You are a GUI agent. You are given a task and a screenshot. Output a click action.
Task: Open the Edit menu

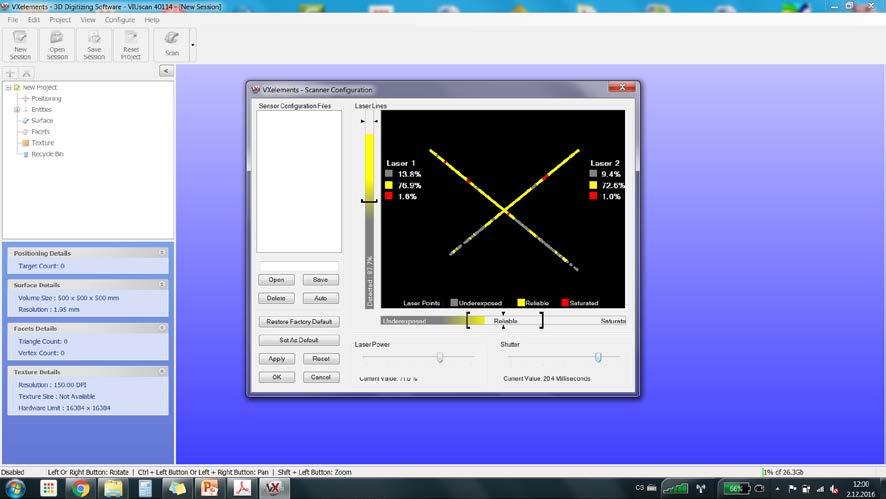point(34,20)
